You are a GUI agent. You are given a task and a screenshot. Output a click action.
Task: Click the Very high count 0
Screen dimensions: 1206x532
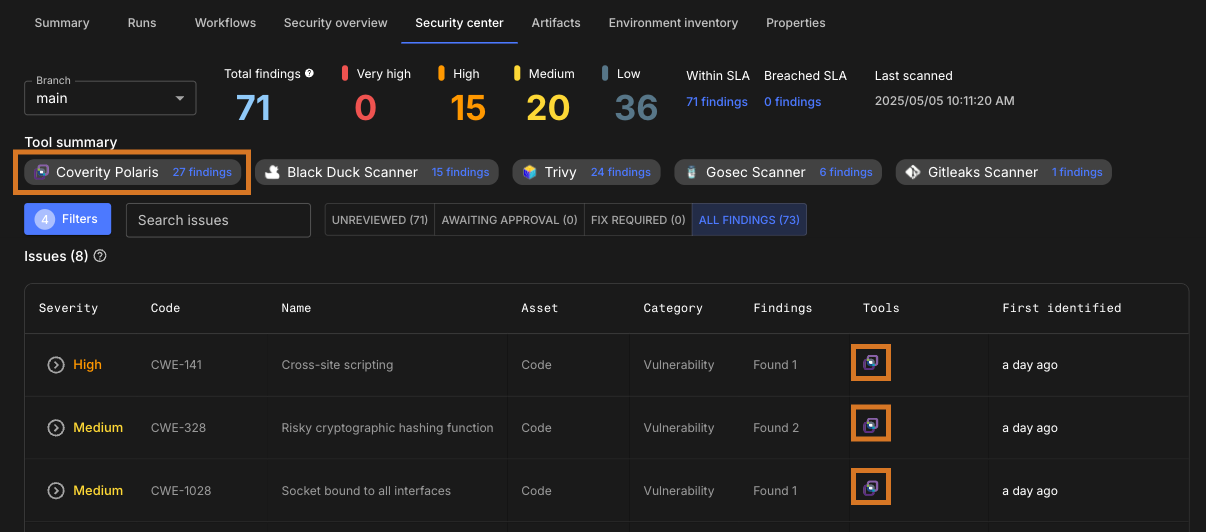pyautogui.click(x=365, y=107)
